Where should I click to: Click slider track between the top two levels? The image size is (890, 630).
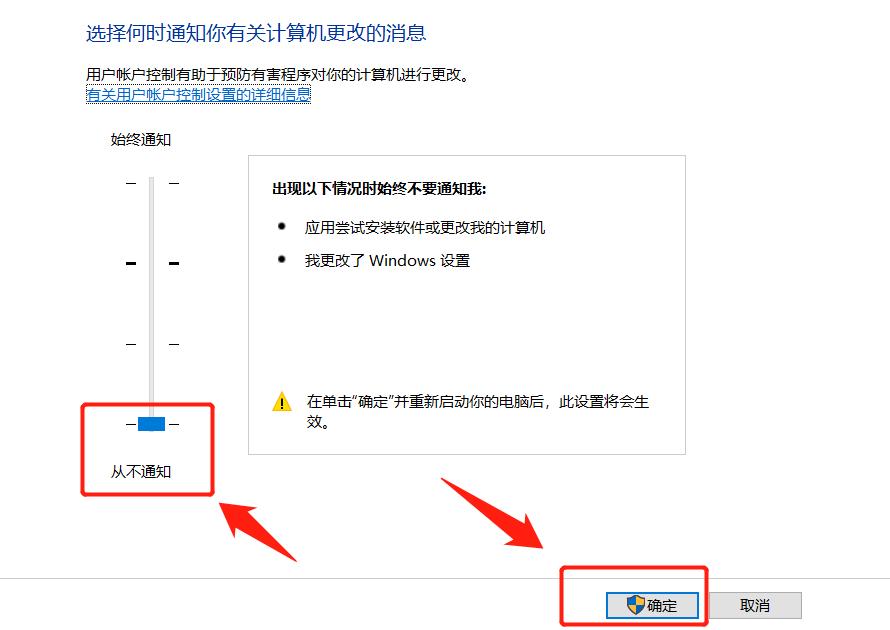(x=152, y=224)
